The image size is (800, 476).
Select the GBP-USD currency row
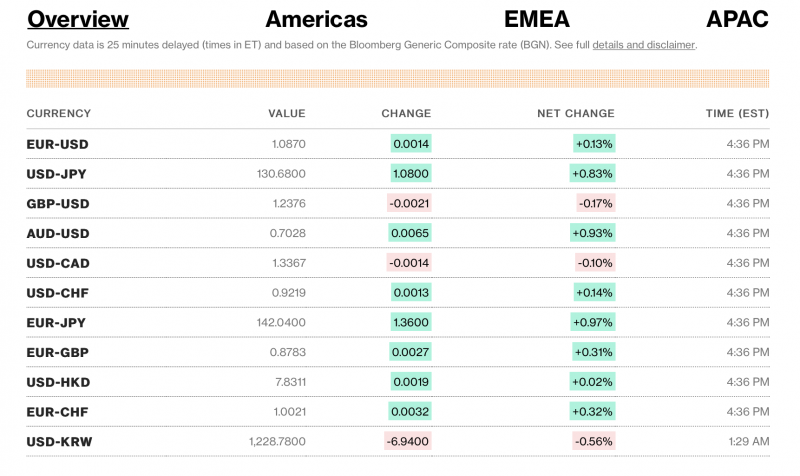[x=58, y=204]
